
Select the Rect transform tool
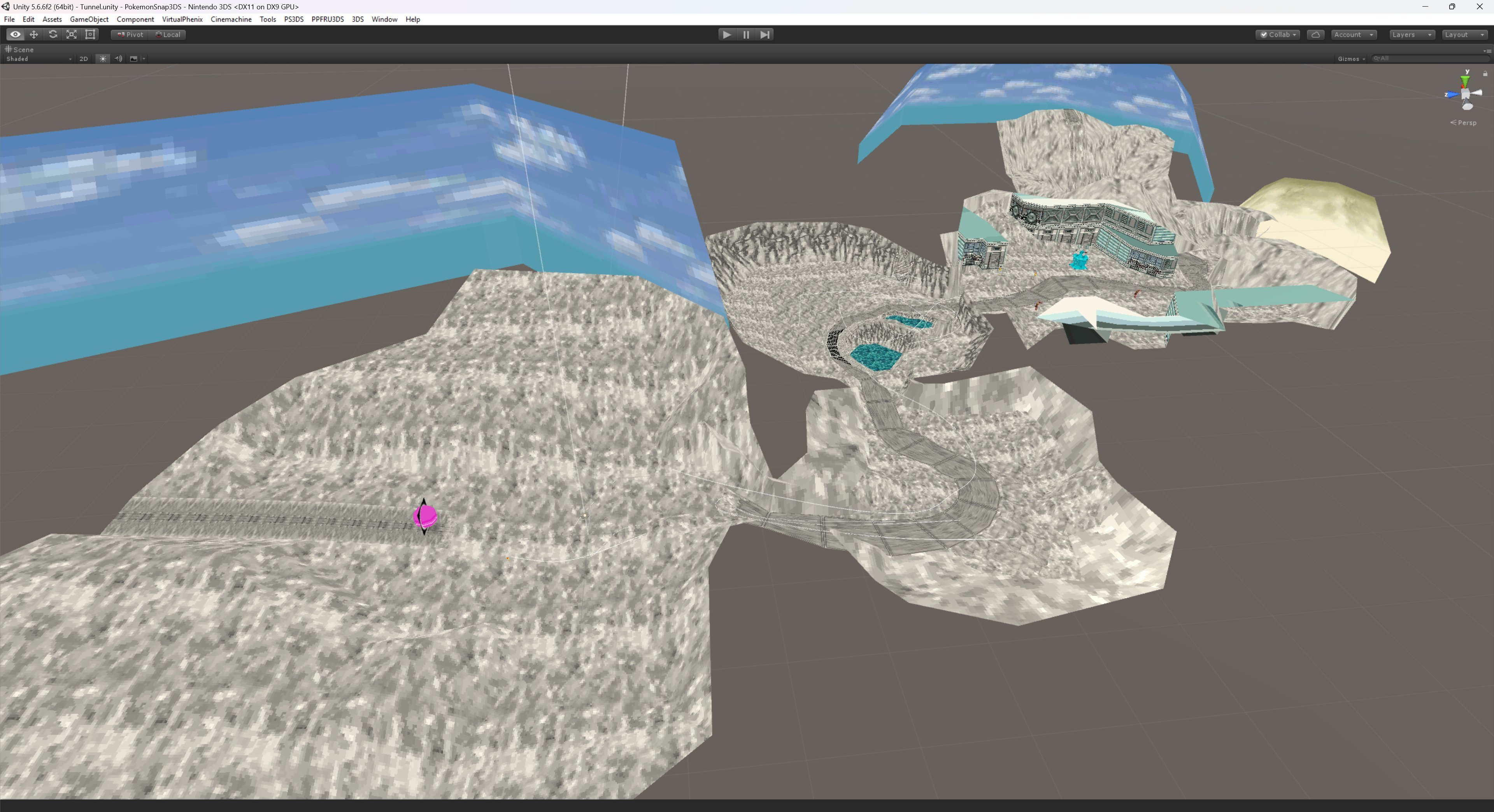pos(91,35)
